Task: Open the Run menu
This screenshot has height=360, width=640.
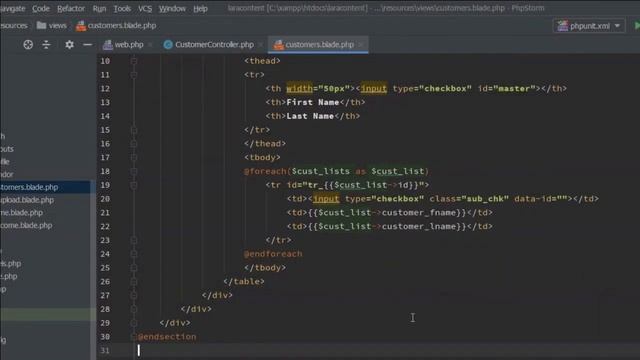Action: pos(99,8)
